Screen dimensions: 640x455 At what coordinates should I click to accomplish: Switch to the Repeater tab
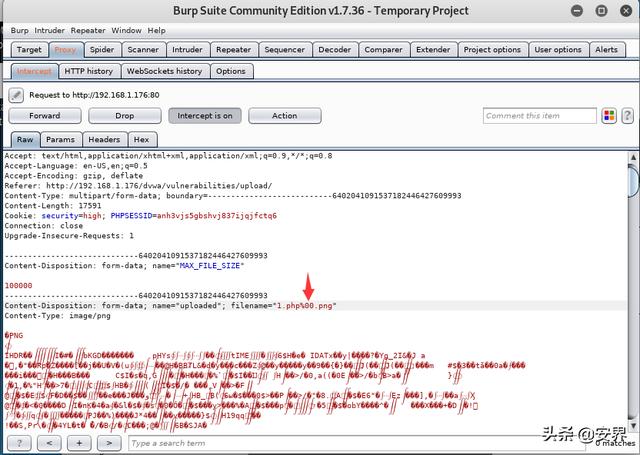[234, 50]
